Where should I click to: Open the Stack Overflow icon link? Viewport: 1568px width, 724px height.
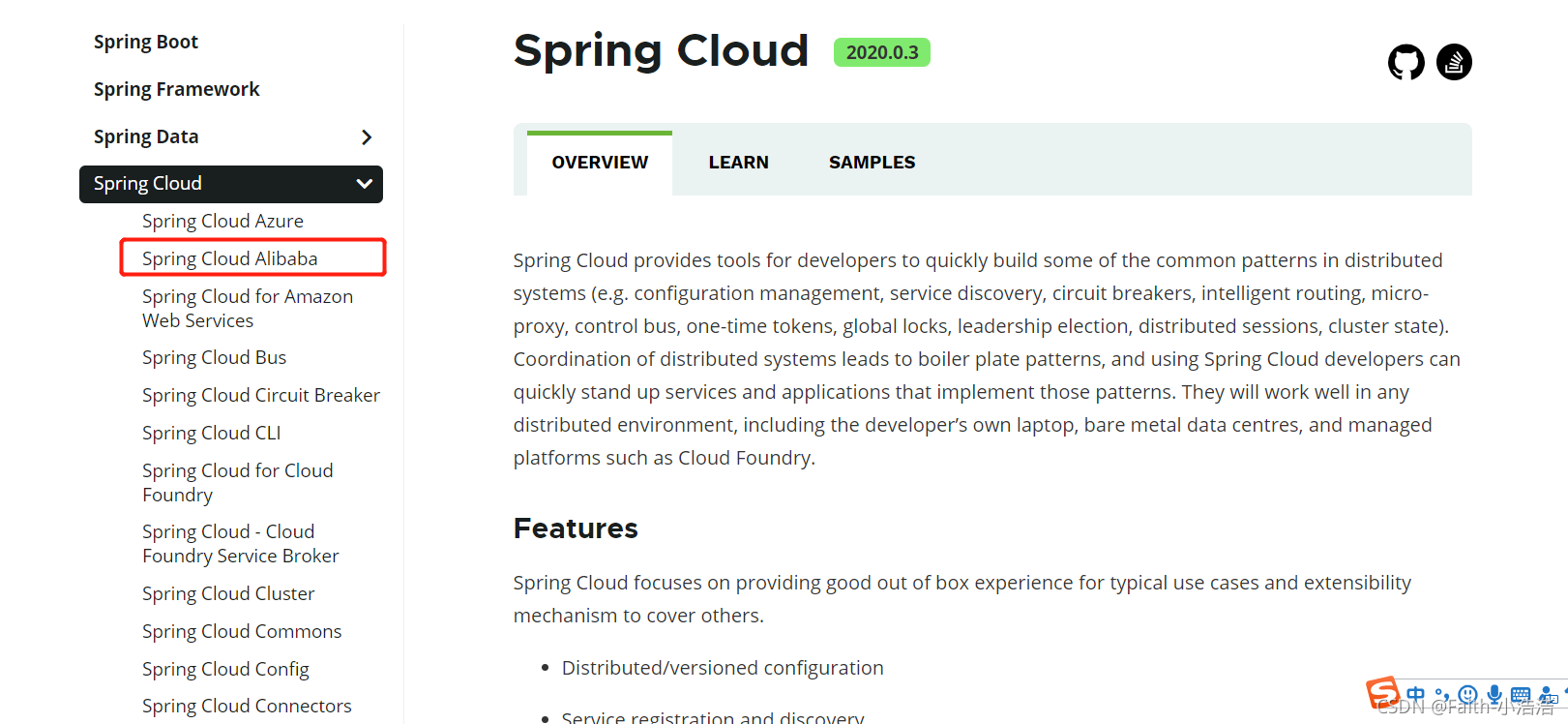1454,63
